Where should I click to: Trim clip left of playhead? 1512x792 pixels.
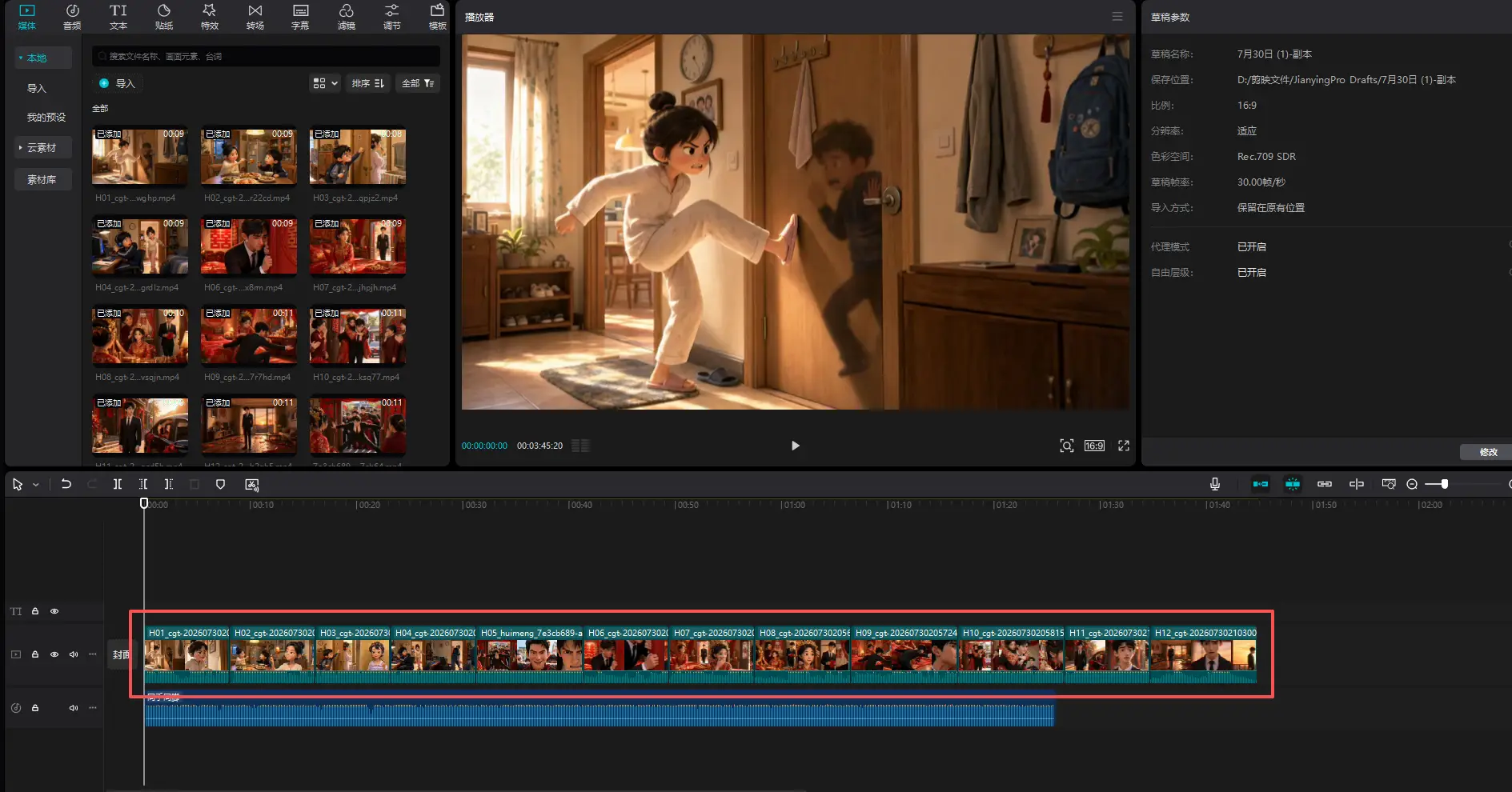click(143, 484)
